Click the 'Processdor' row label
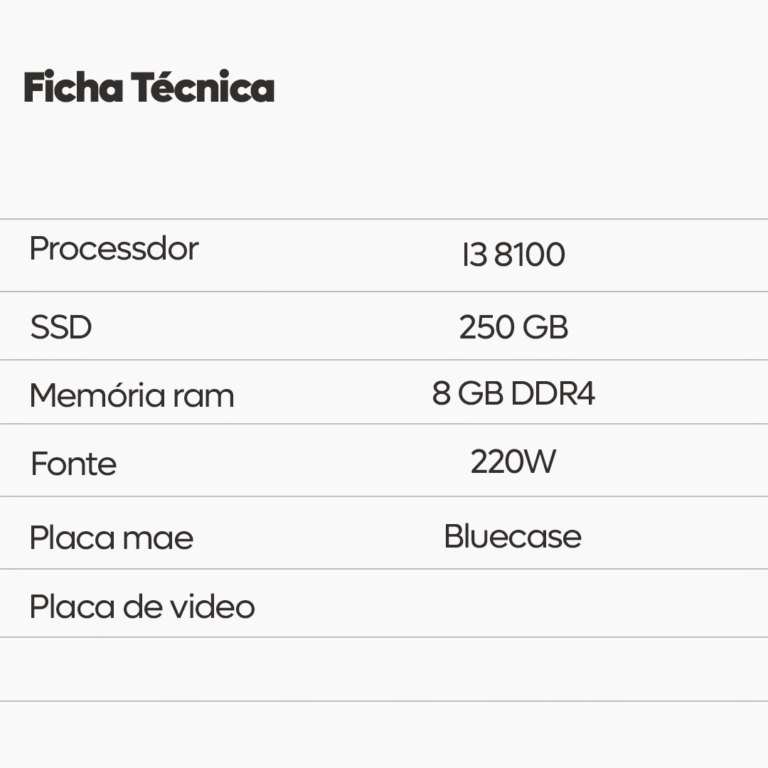This screenshot has height=768, width=768. pos(114,249)
